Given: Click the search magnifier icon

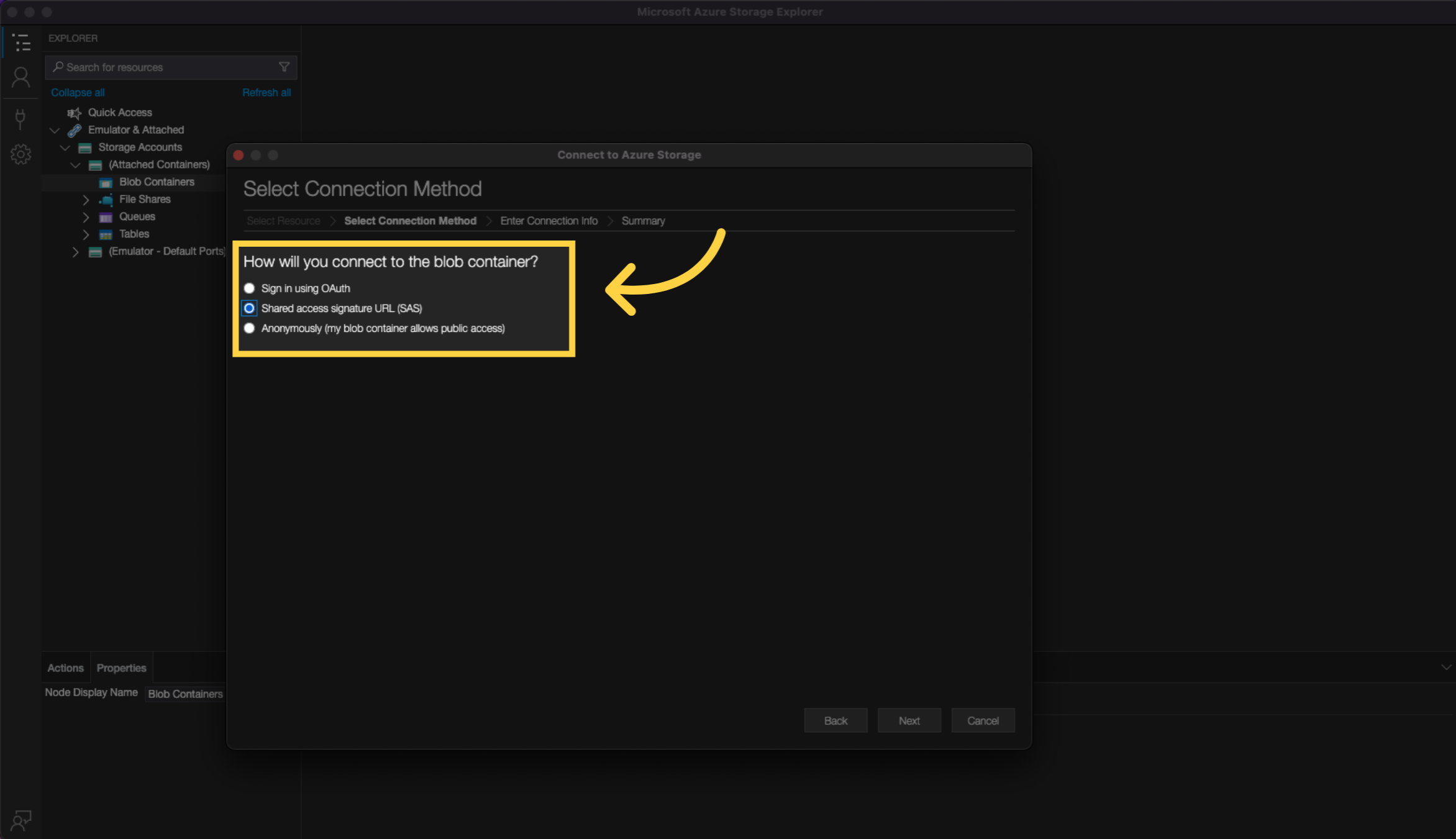Looking at the screenshot, I should point(58,66).
